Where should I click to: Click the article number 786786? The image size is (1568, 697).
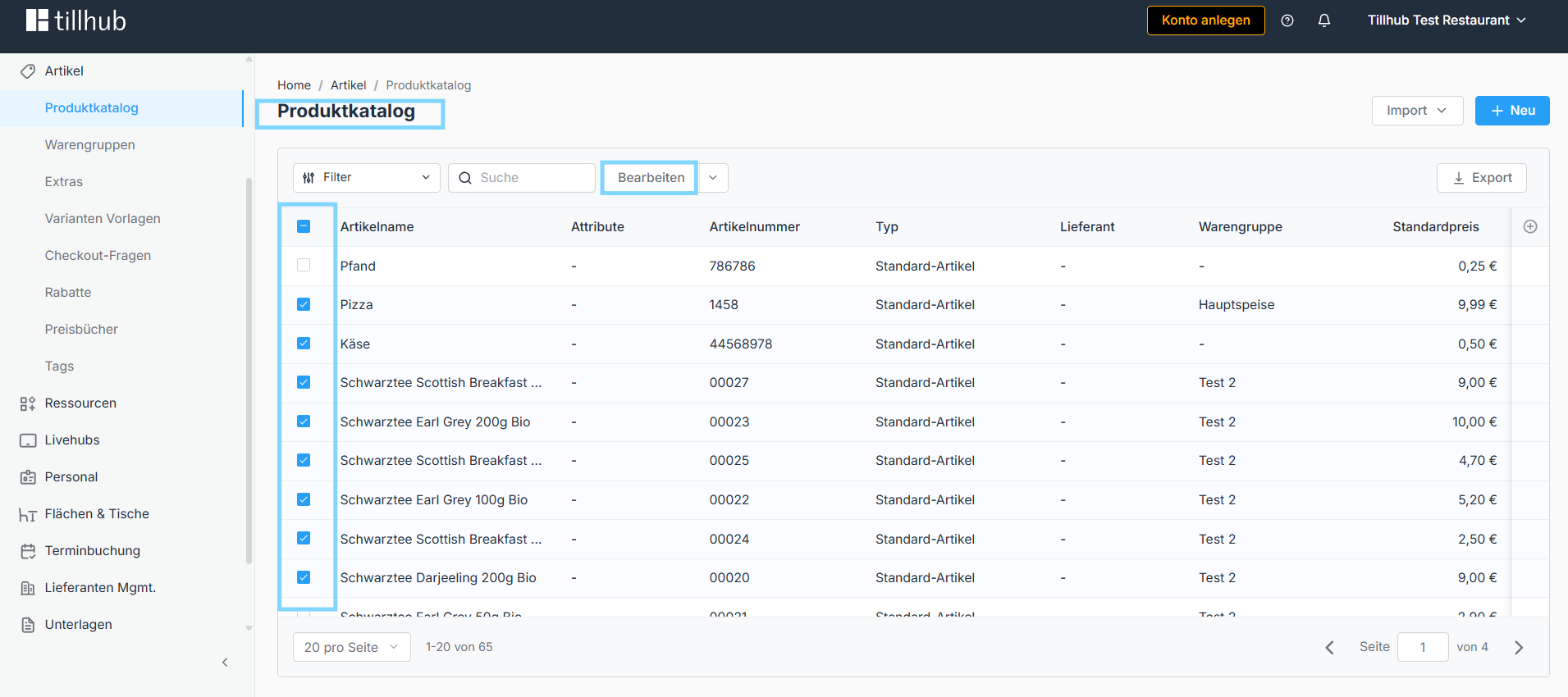click(x=732, y=266)
